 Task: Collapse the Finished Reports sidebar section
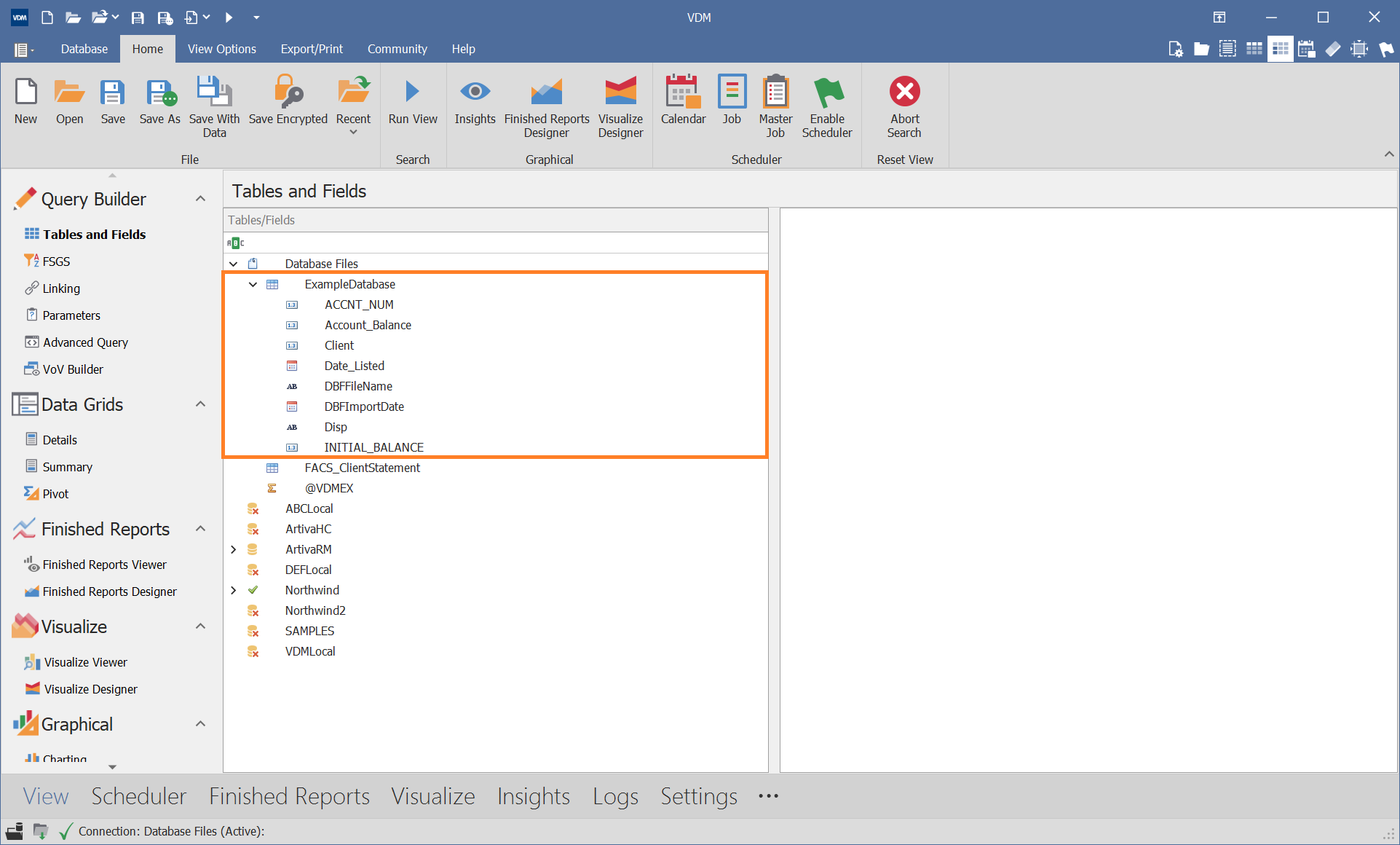pos(200,529)
